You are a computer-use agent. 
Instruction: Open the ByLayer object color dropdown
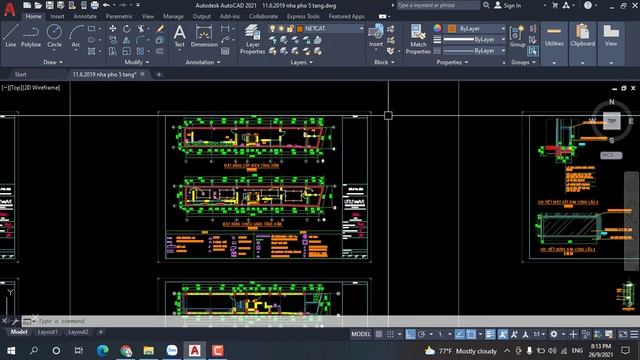point(503,29)
